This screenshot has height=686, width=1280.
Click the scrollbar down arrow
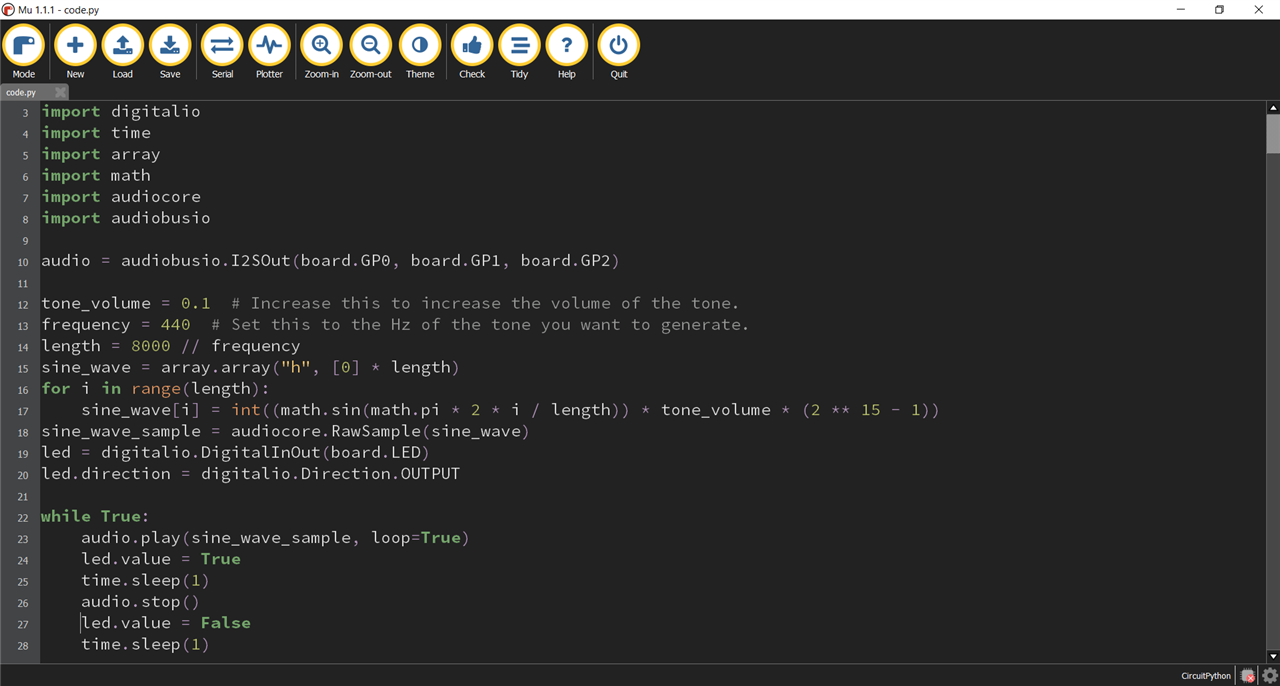tap(1273, 656)
